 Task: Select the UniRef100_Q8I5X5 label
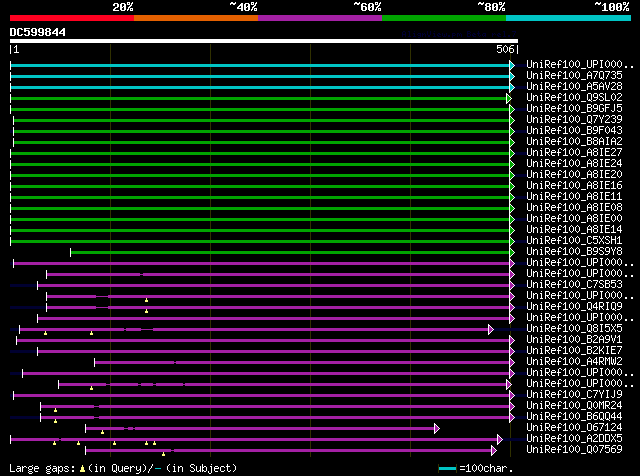point(574,329)
